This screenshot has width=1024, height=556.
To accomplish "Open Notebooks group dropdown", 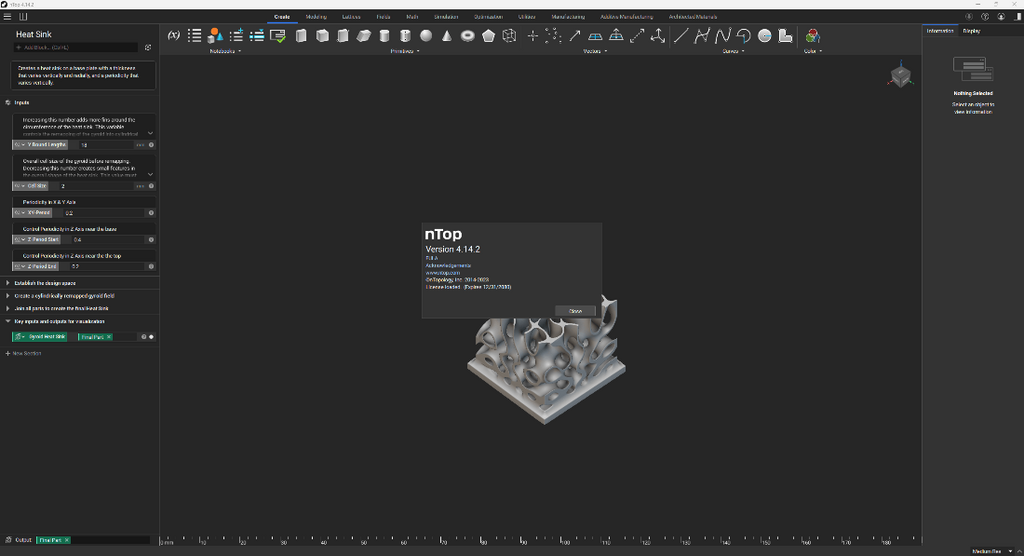I will pyautogui.click(x=225, y=51).
